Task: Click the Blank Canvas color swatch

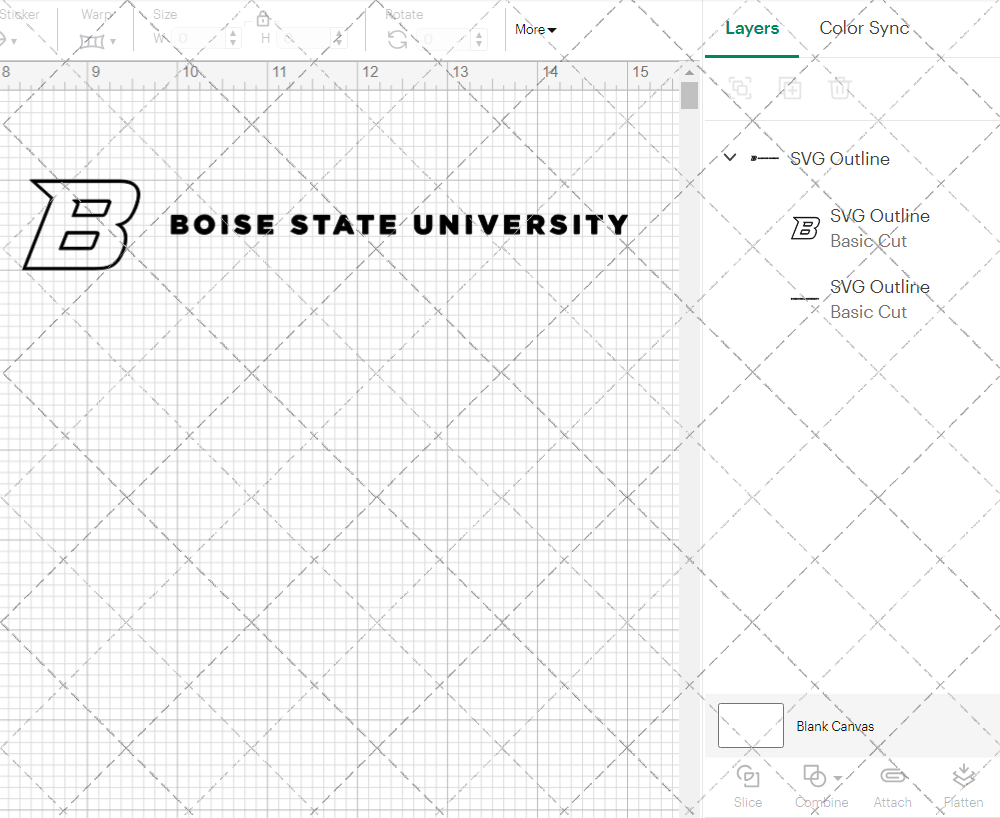Action: tap(750, 725)
